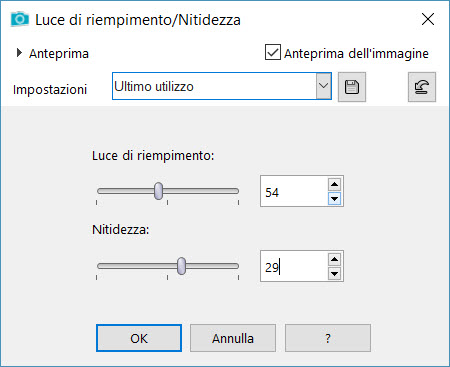This screenshot has width=450, height=367.
Task: Click the Annulla button
Action: (233, 338)
